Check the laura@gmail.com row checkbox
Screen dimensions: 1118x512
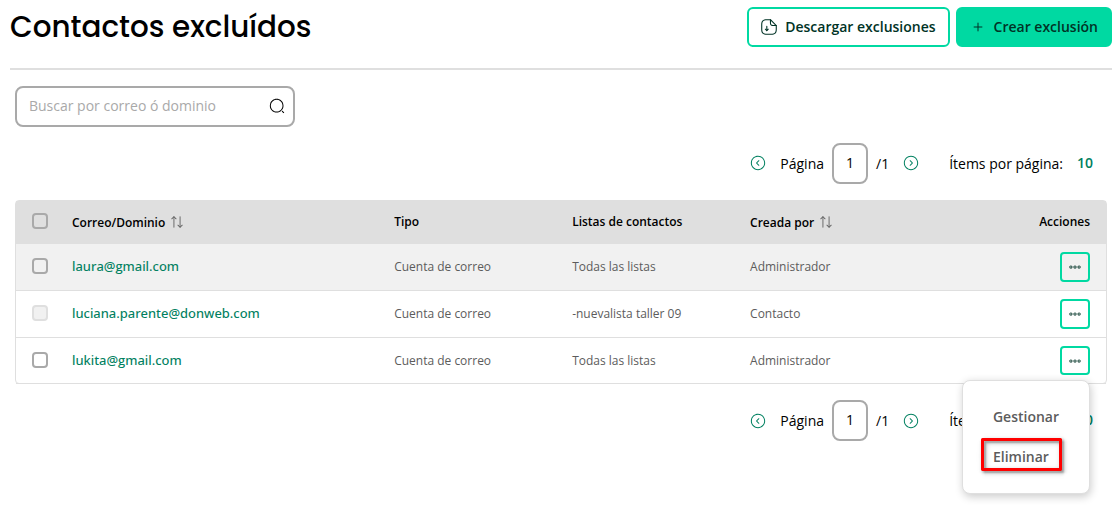40,266
